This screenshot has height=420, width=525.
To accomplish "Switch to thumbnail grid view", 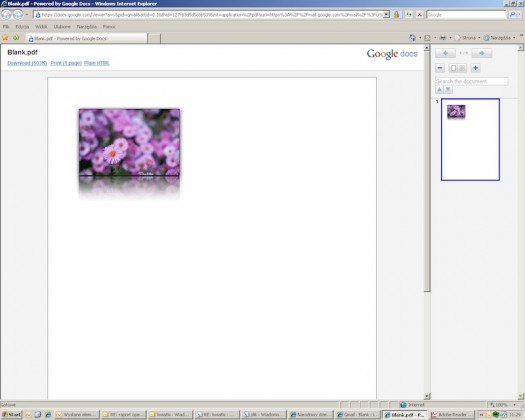I will click(x=462, y=68).
